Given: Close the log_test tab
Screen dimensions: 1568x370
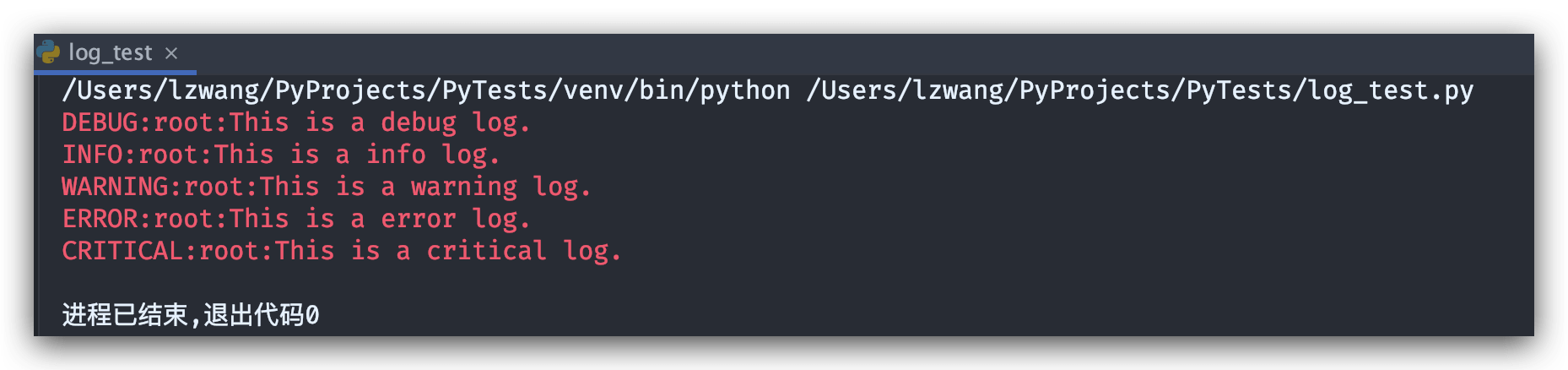Looking at the screenshot, I should tap(171, 53).
